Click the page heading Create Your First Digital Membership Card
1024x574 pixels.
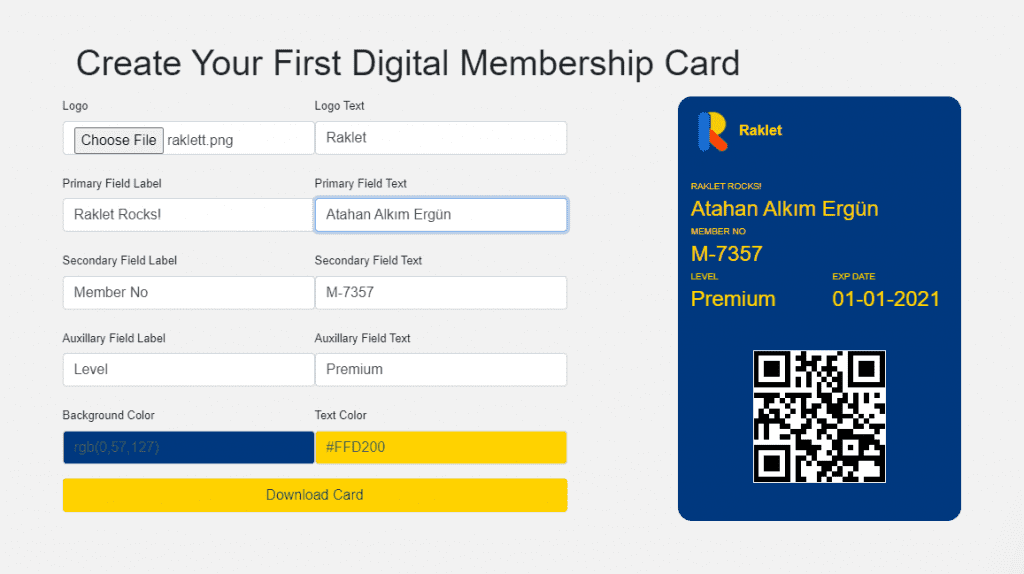(x=408, y=63)
